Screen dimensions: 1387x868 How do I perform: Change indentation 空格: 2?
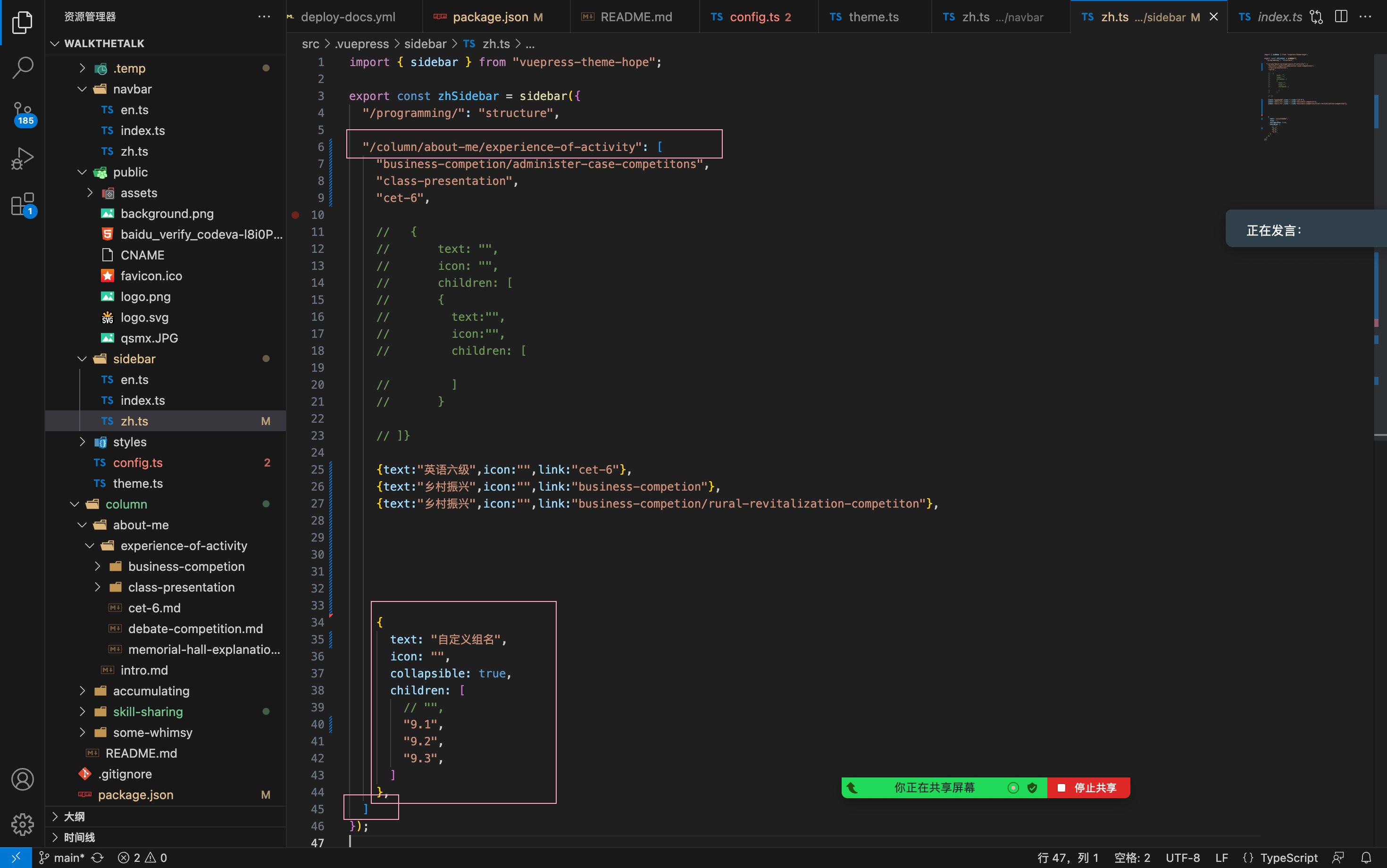coord(1133,858)
